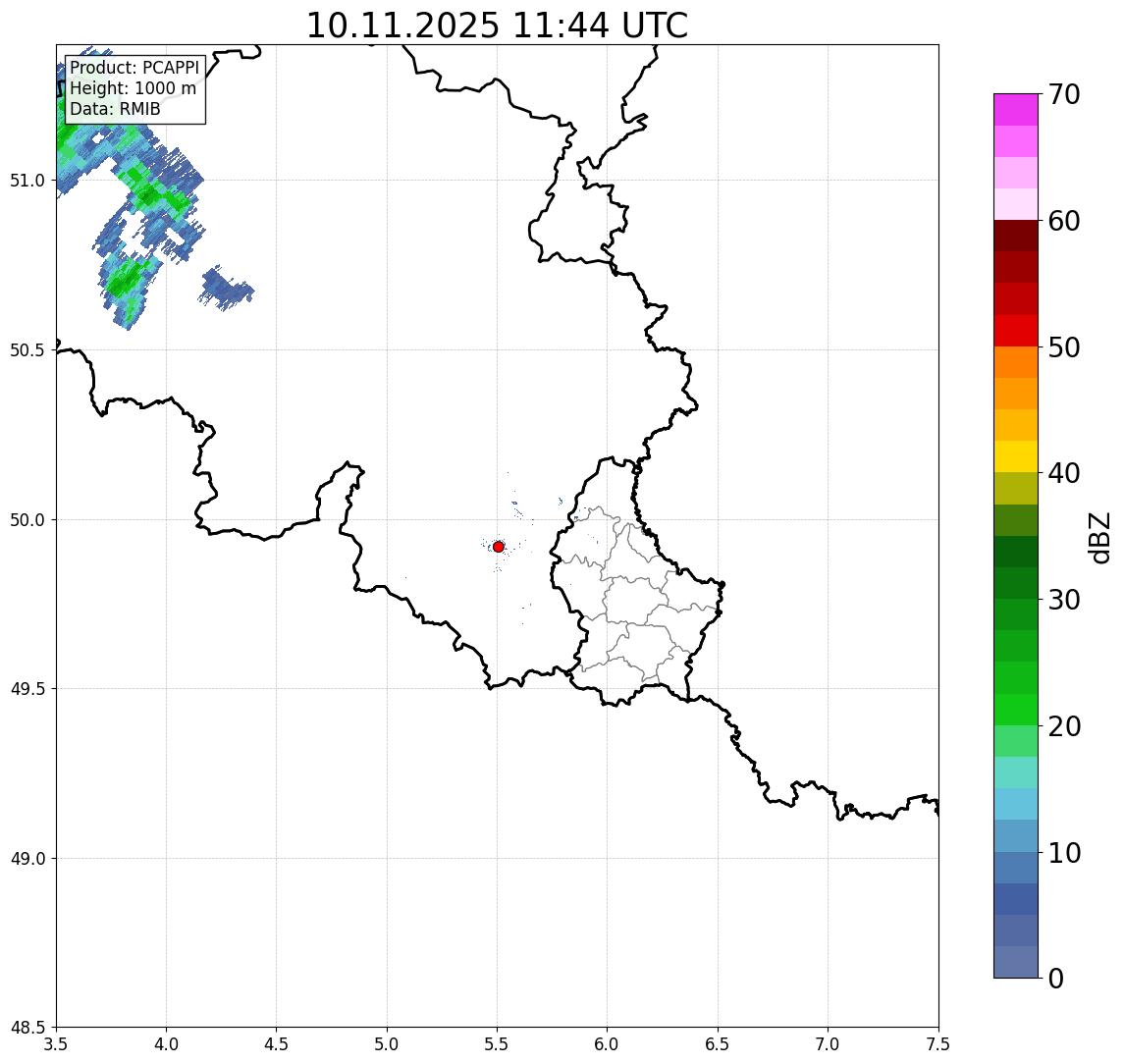Pick the yellow colorbar segment just above 40

coord(1016,456)
